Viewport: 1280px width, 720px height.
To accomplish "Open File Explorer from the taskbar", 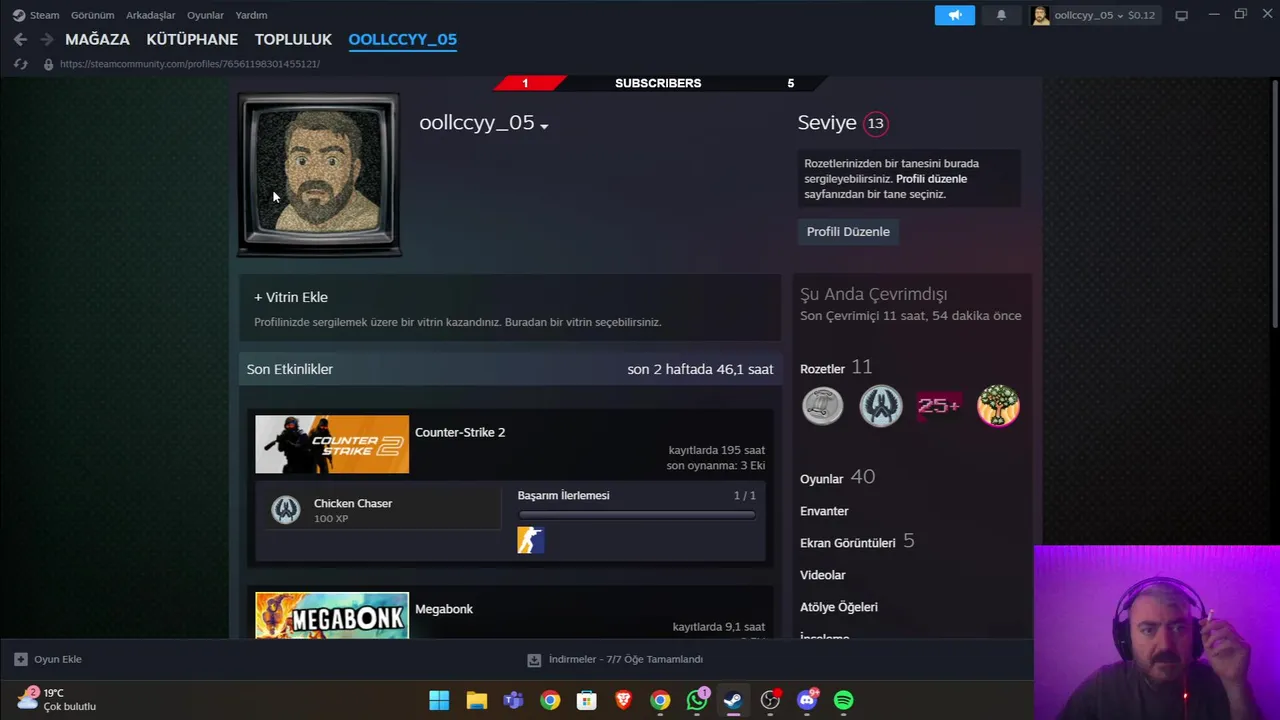I will [476, 700].
